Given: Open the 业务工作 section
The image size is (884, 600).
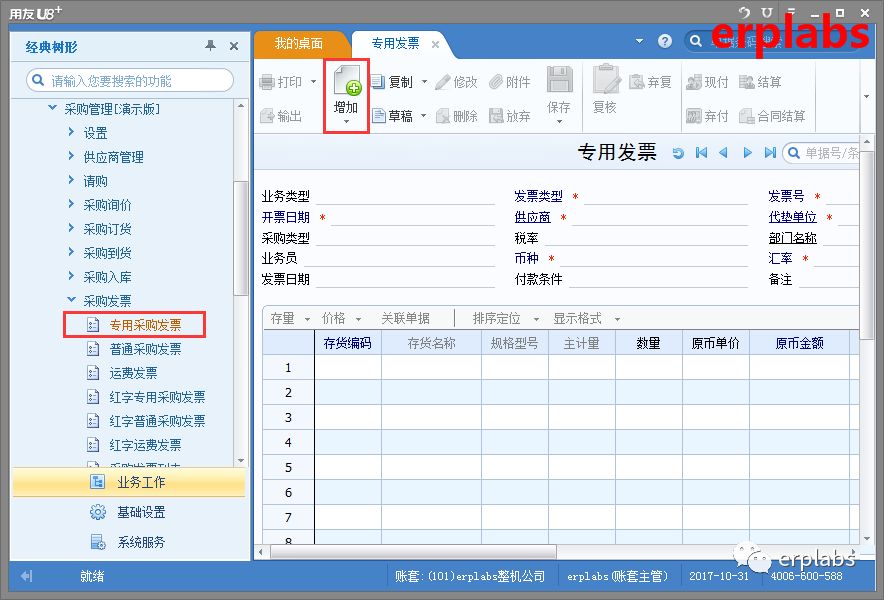Looking at the screenshot, I should click(129, 482).
